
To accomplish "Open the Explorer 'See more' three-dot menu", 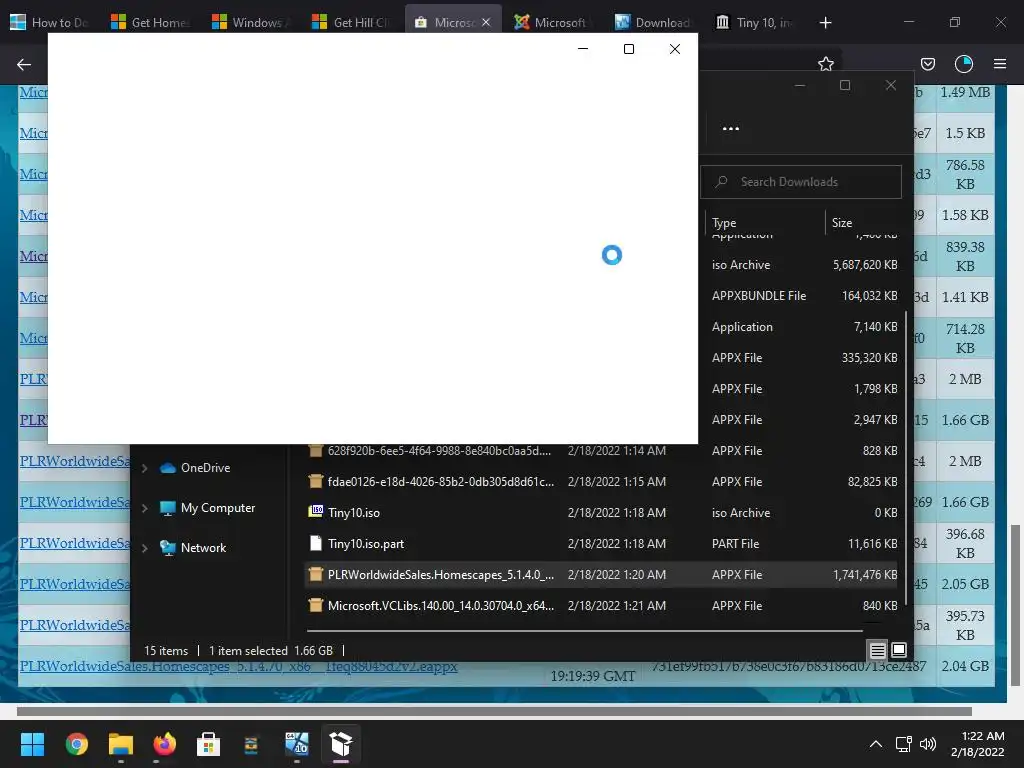I will [731, 129].
